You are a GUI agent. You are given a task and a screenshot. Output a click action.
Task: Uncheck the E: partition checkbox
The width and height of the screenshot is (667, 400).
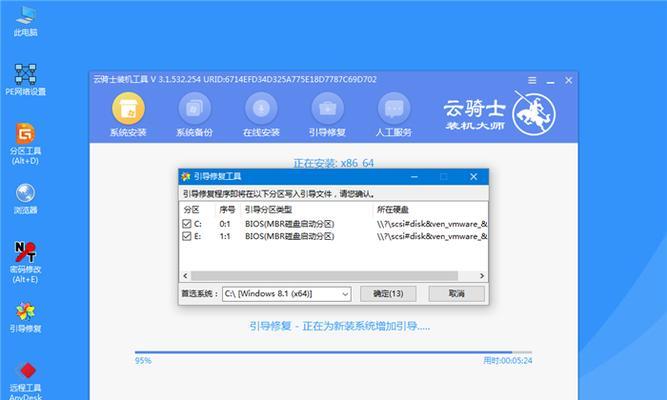coord(186,236)
